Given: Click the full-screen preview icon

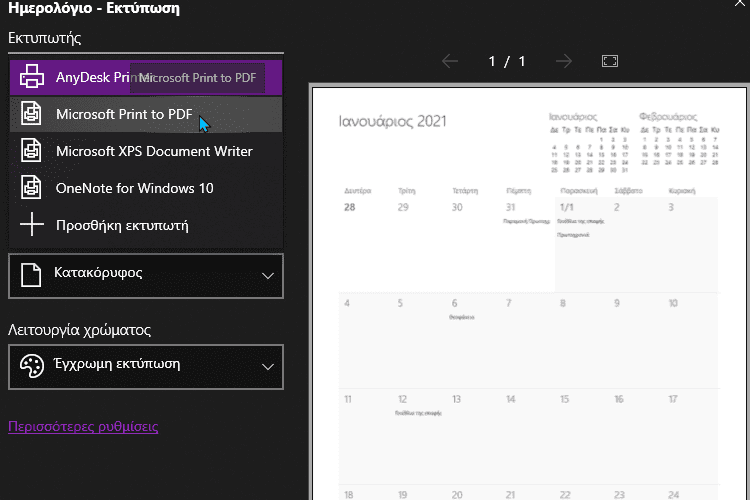Looking at the screenshot, I should [x=610, y=61].
